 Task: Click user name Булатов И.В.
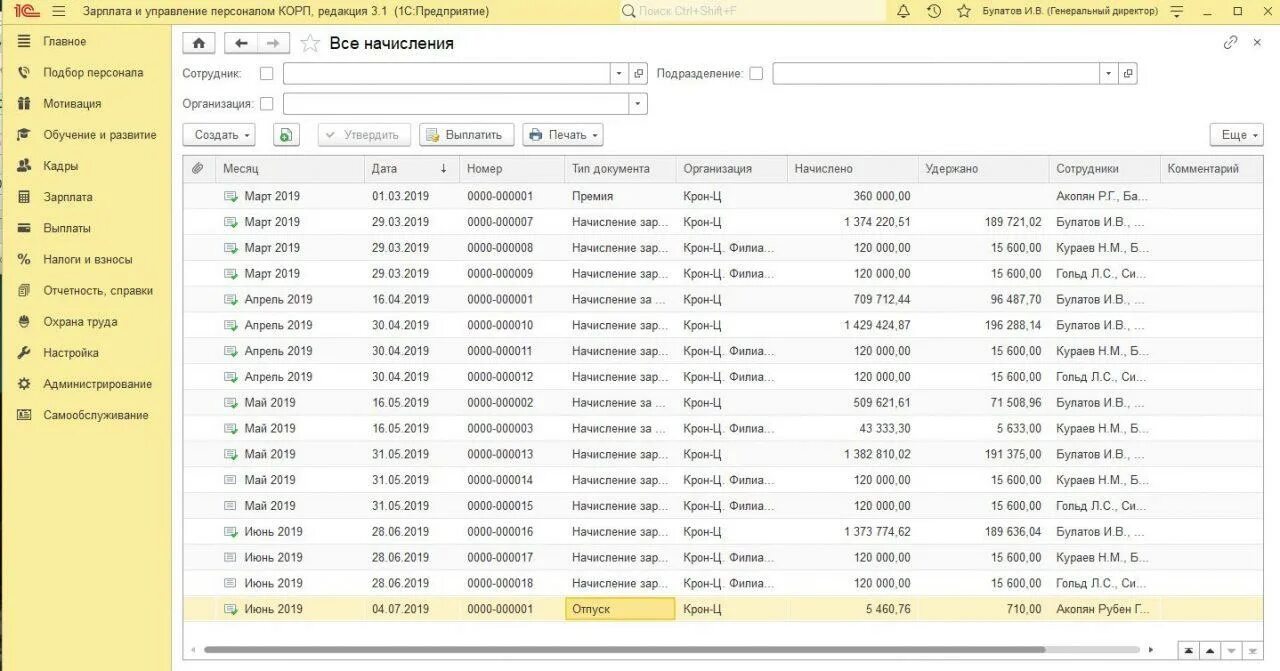[1070, 11]
